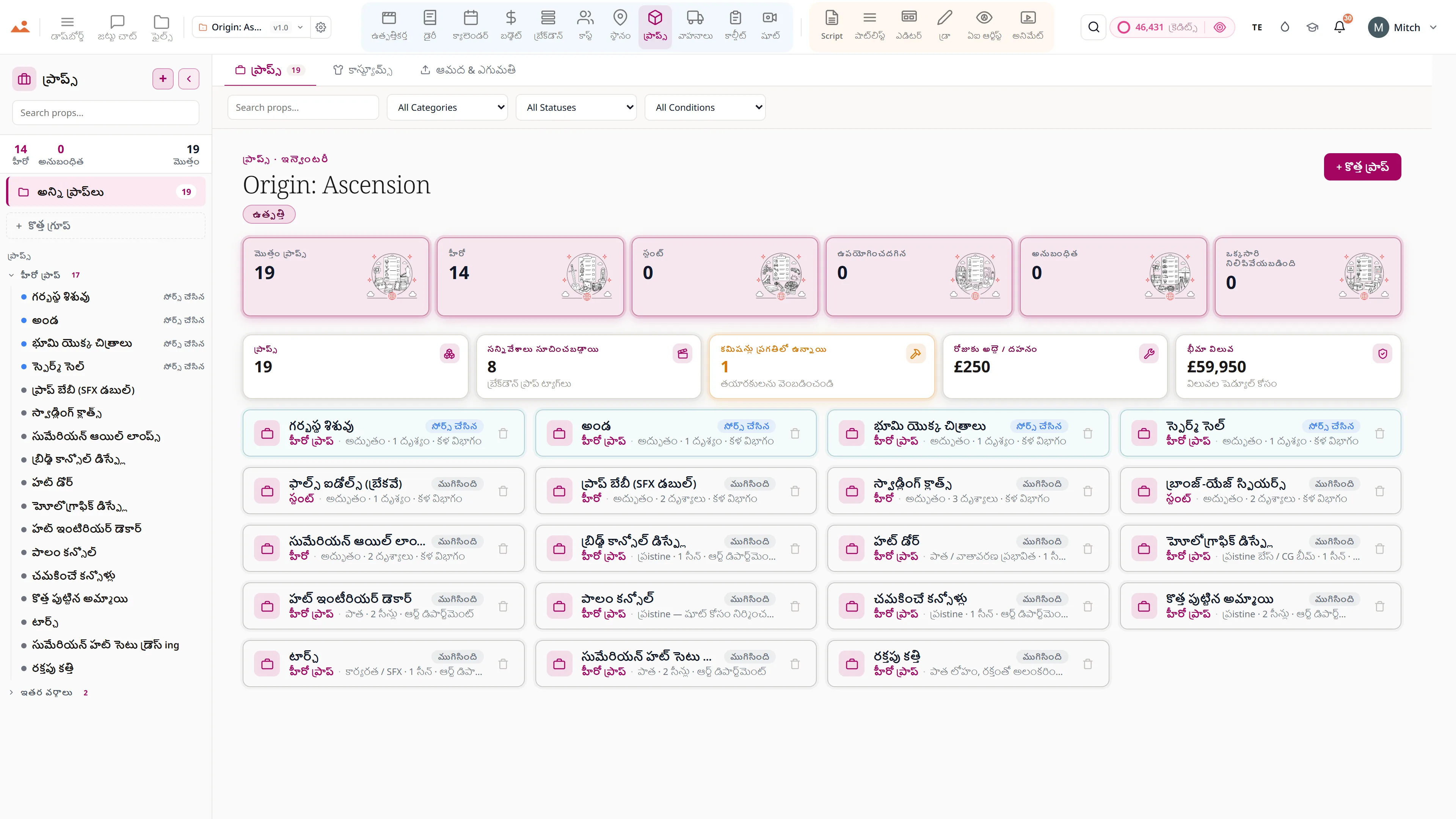Open the క్యాలెండర్ calendar module
1456x819 pixels.
(x=470, y=26)
